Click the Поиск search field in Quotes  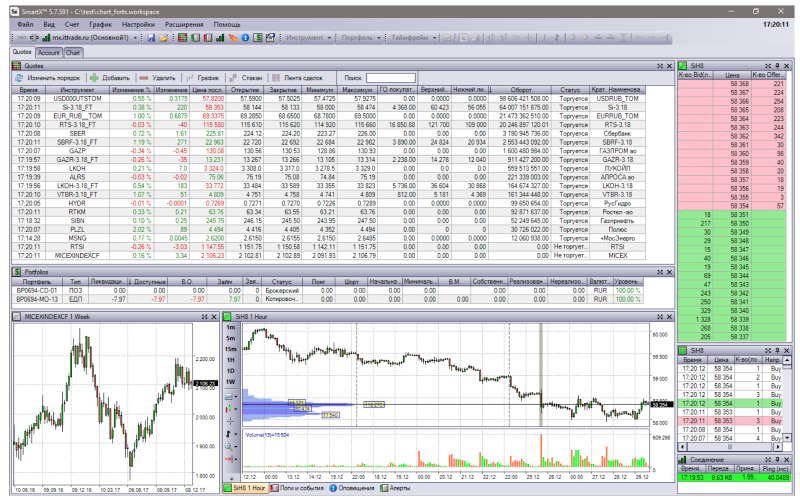click(391, 78)
